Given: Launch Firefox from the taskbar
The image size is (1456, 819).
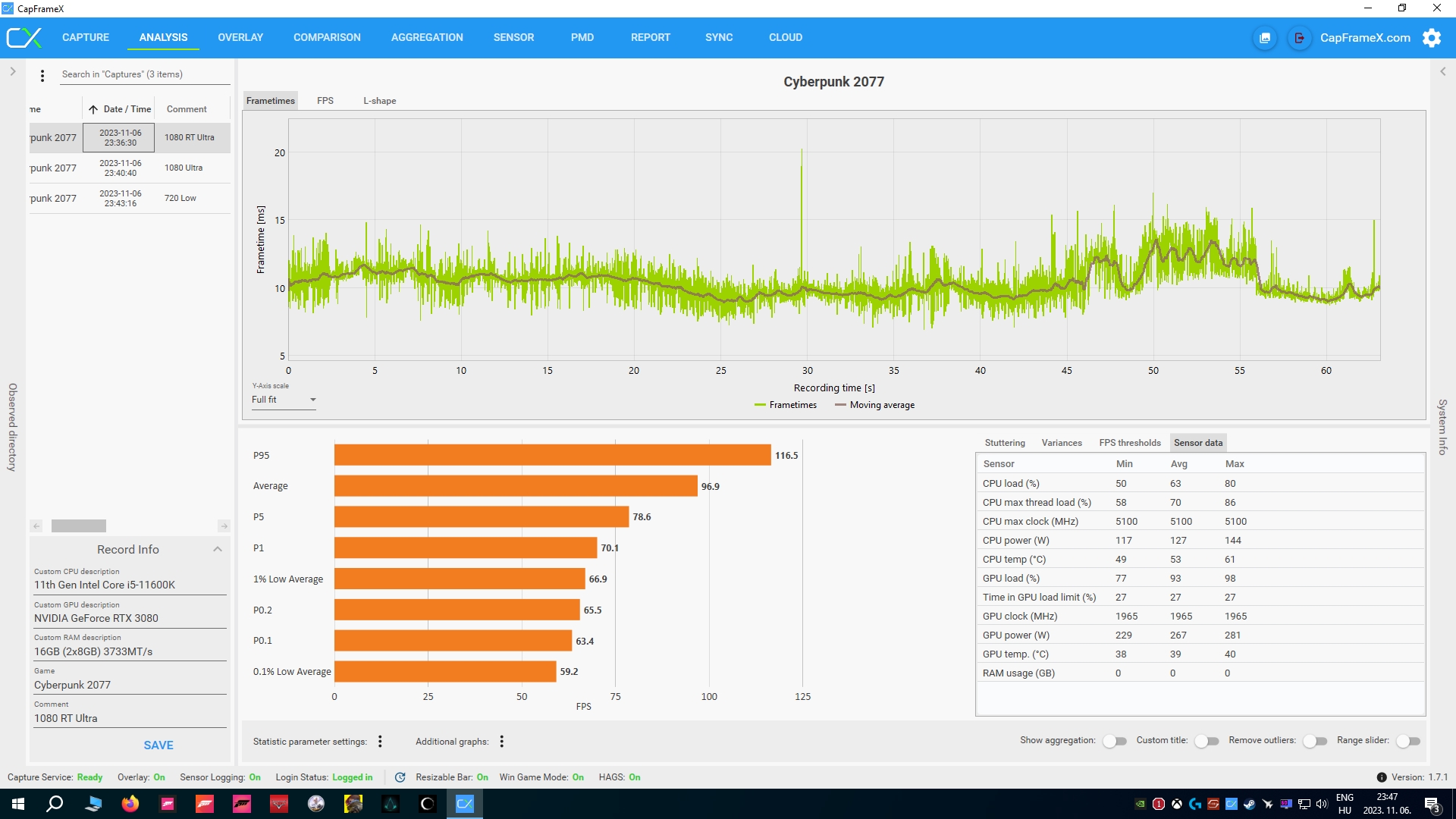Looking at the screenshot, I should [x=130, y=804].
